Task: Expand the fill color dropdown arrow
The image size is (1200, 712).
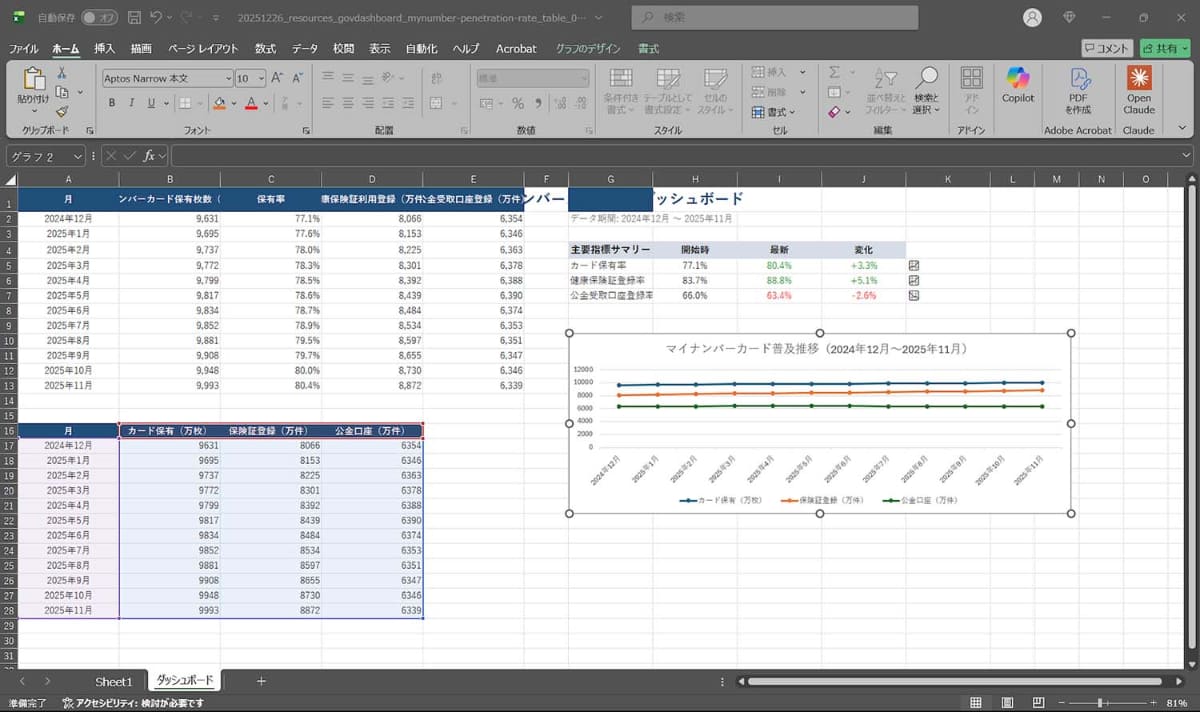Action: tap(235, 103)
